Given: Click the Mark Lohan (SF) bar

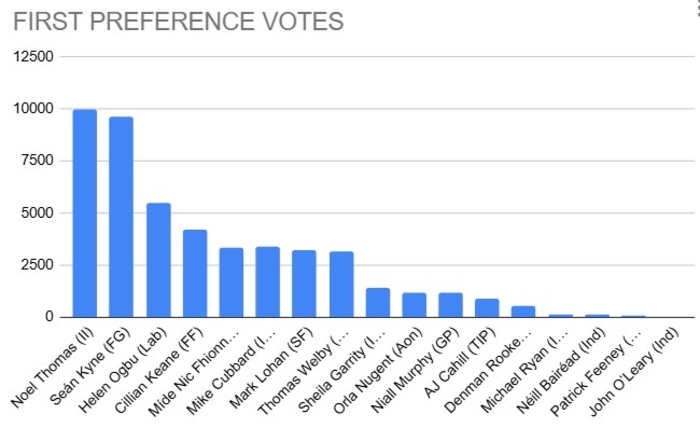Looking at the screenshot, I should pyautogui.click(x=304, y=284).
